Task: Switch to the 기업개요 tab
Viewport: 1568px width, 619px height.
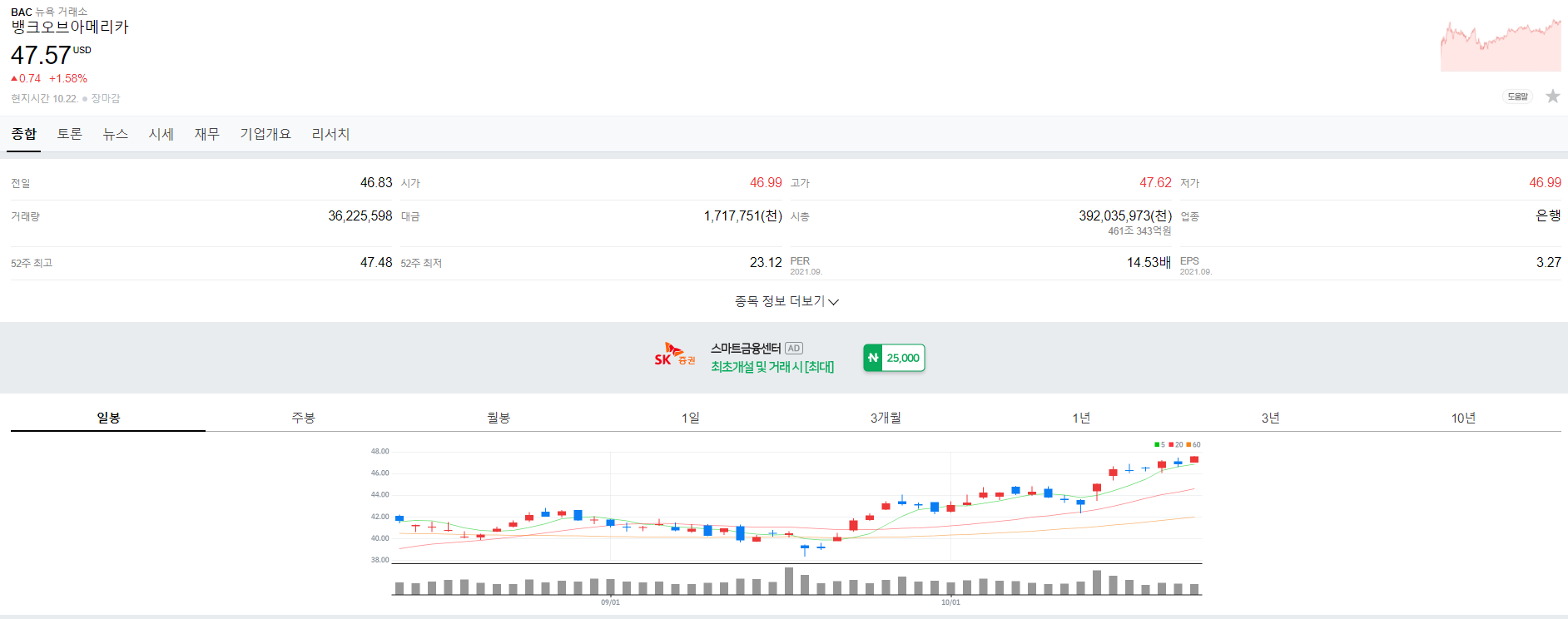Action: tap(265, 134)
